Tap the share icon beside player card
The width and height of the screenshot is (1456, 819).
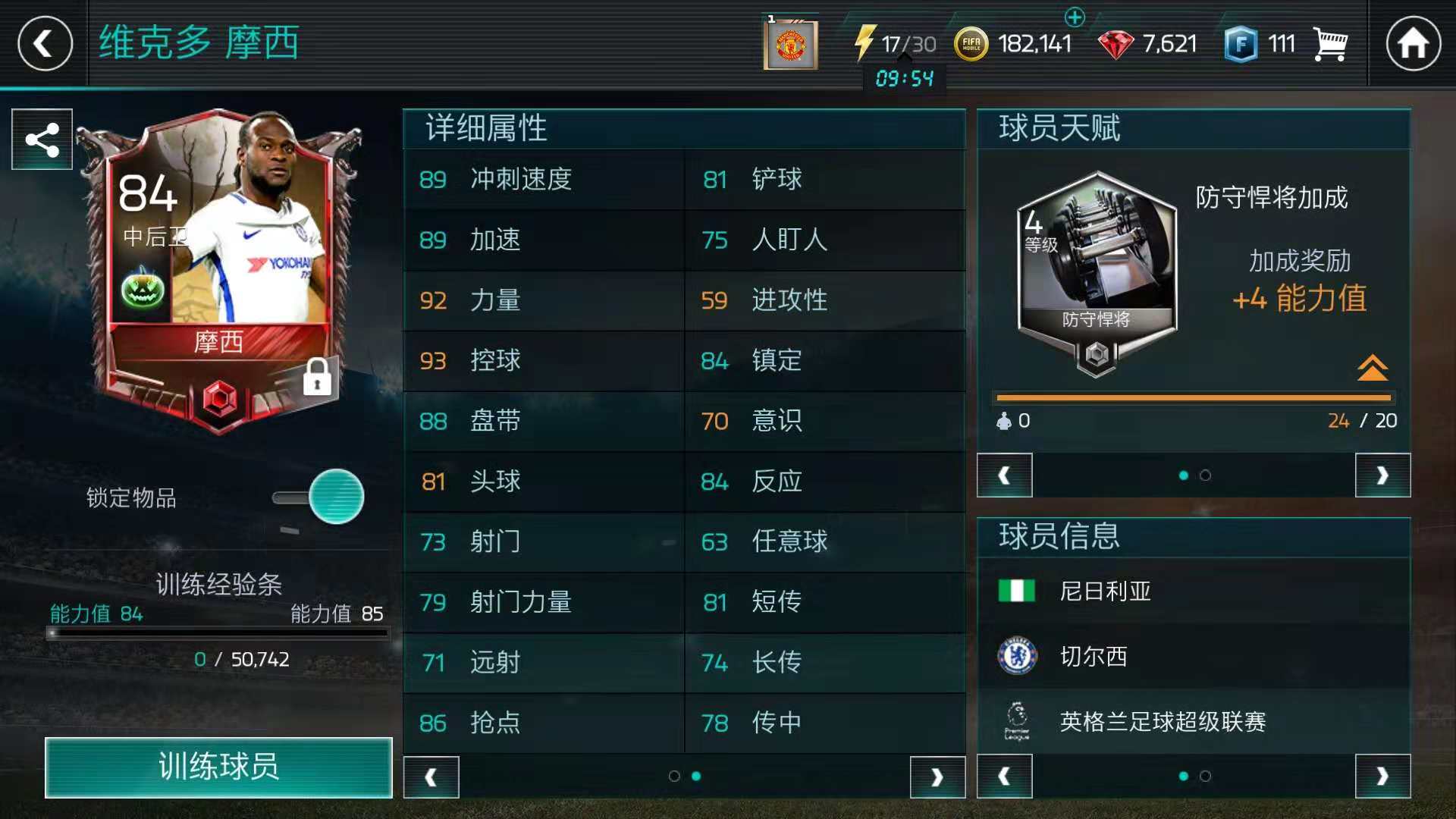(x=42, y=140)
